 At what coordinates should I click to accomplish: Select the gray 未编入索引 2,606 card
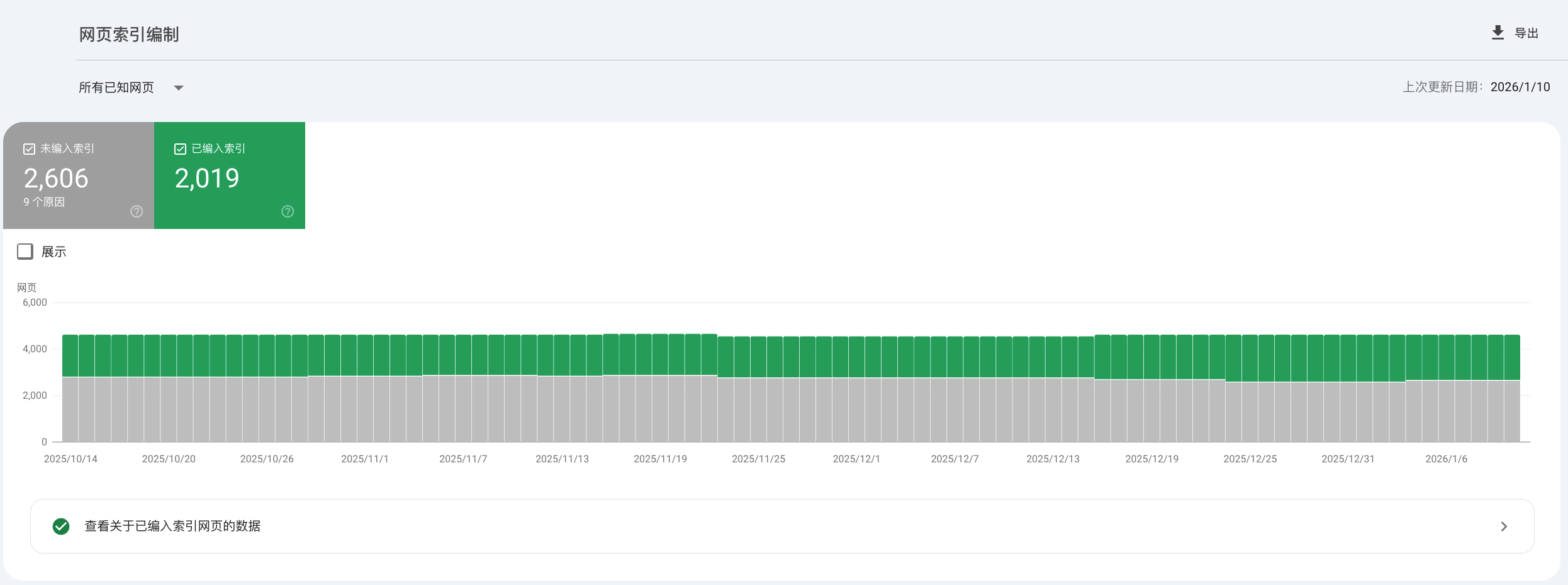click(79, 176)
